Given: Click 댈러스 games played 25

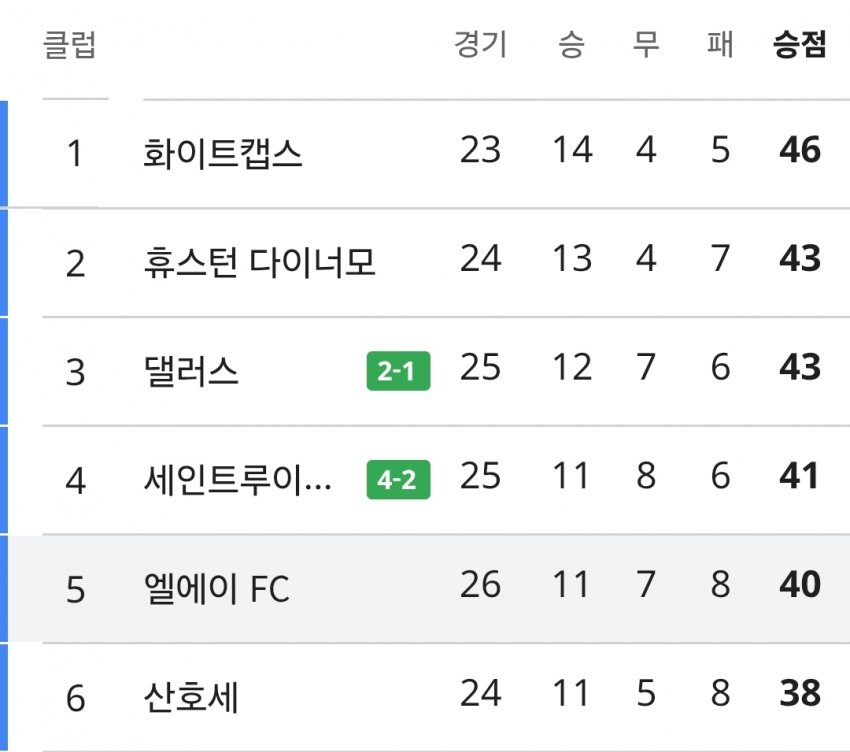Looking at the screenshot, I should [480, 367].
